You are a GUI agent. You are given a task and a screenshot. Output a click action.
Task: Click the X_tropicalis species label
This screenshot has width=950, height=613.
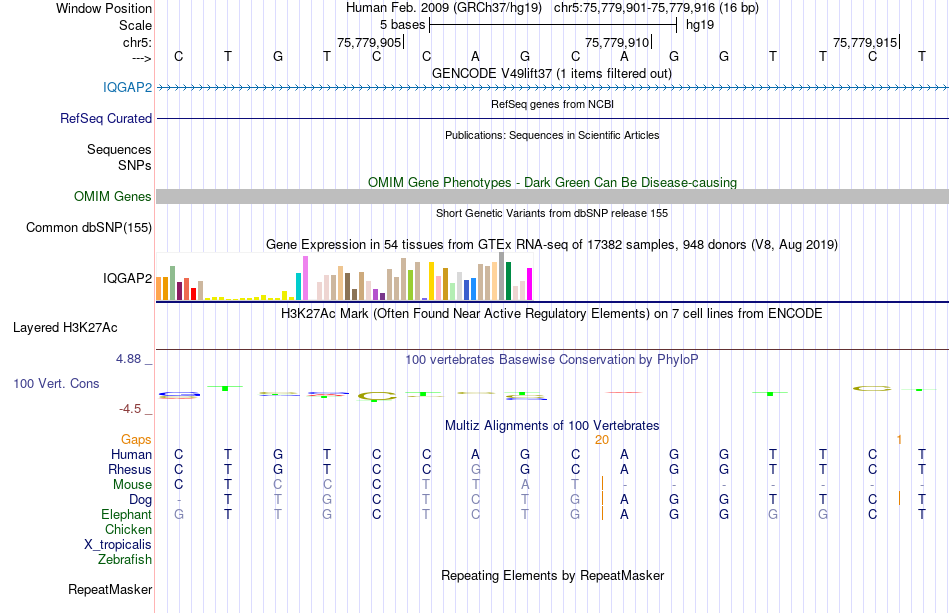click(x=118, y=545)
